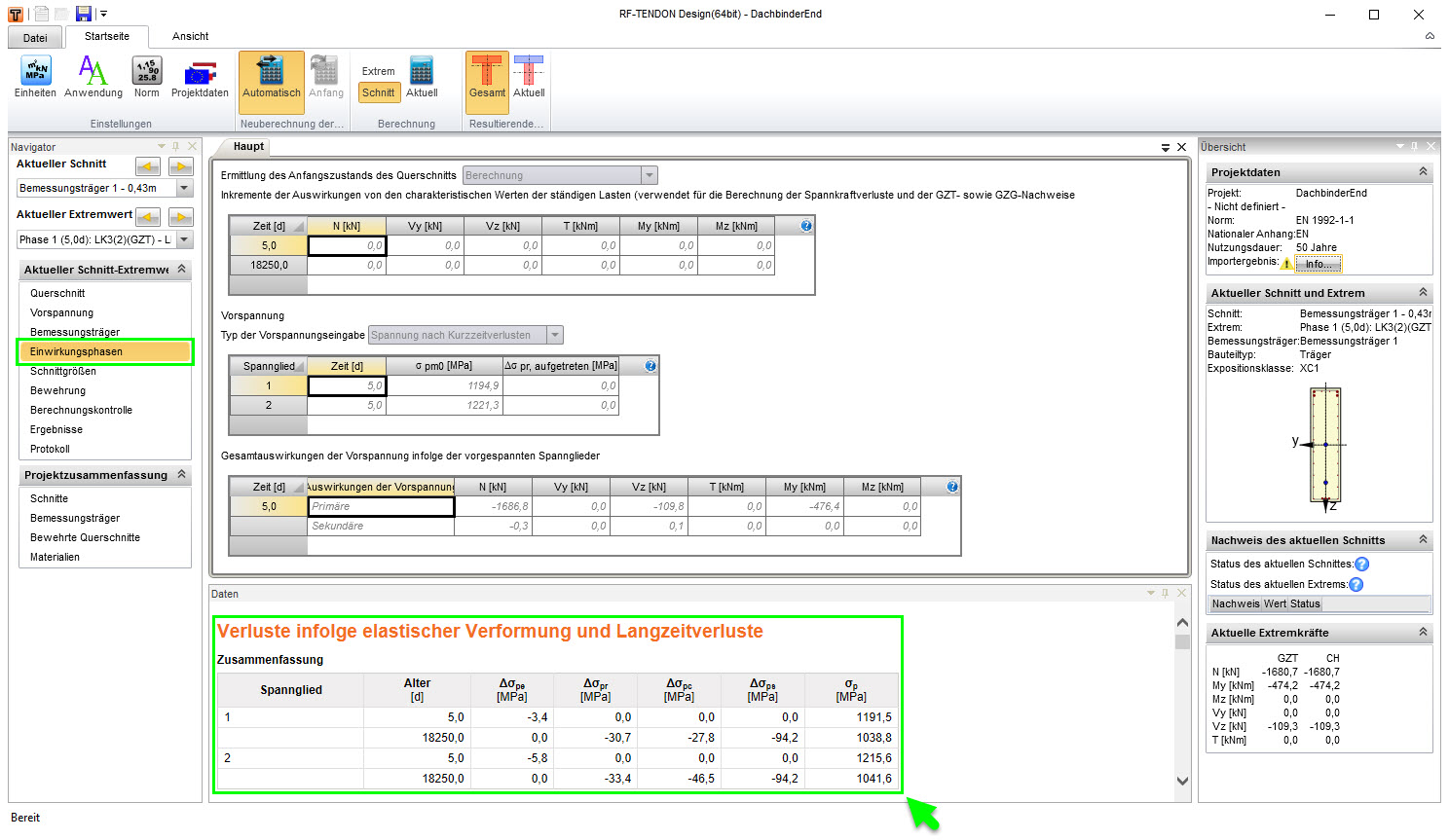Screen dimensions: 1449x840
Task: Click the Importergebnis warning icon
Action: click(1287, 264)
